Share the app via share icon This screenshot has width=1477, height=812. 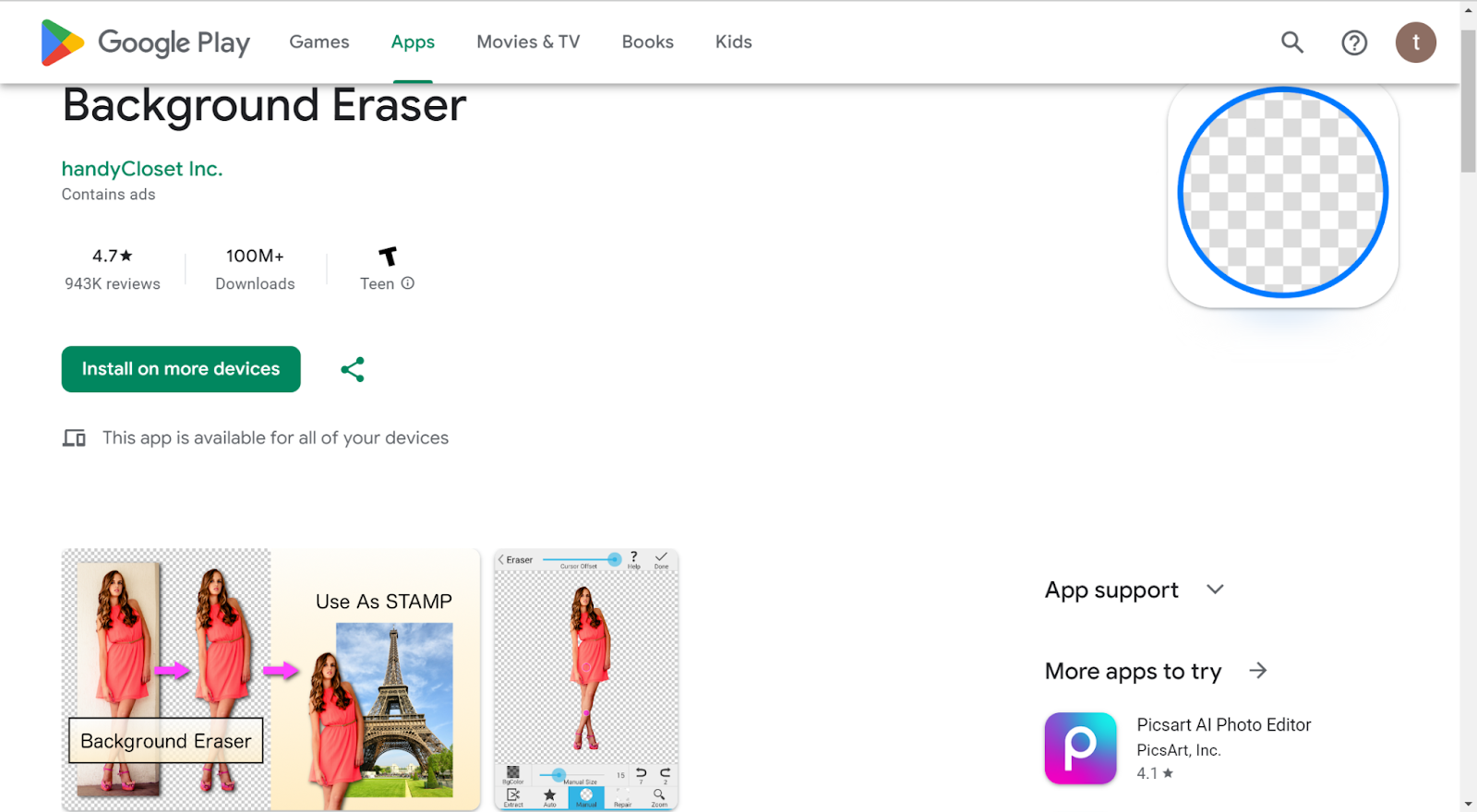(353, 369)
